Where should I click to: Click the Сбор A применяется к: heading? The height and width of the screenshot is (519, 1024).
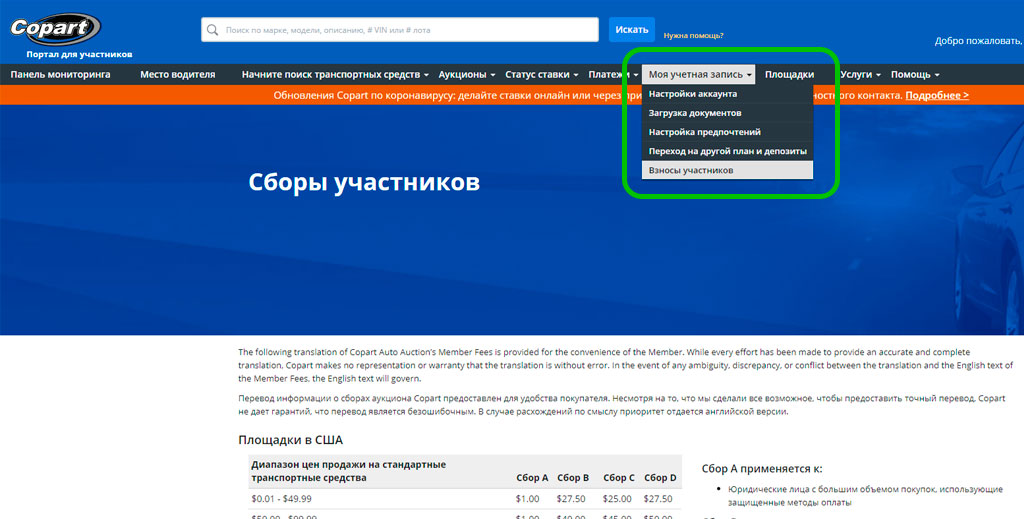tap(762, 469)
